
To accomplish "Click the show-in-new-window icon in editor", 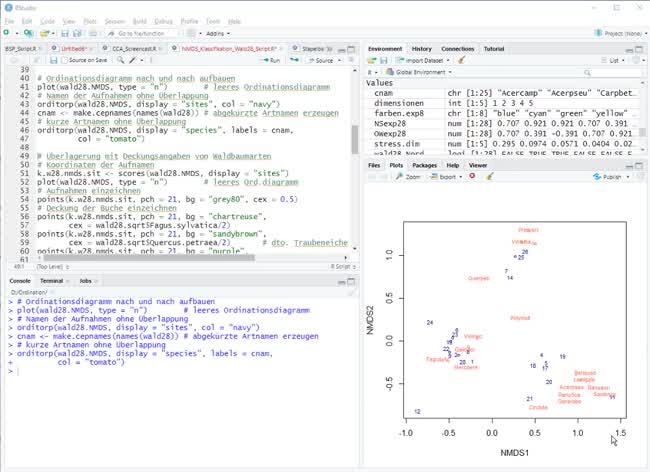I will click(x=36, y=61).
